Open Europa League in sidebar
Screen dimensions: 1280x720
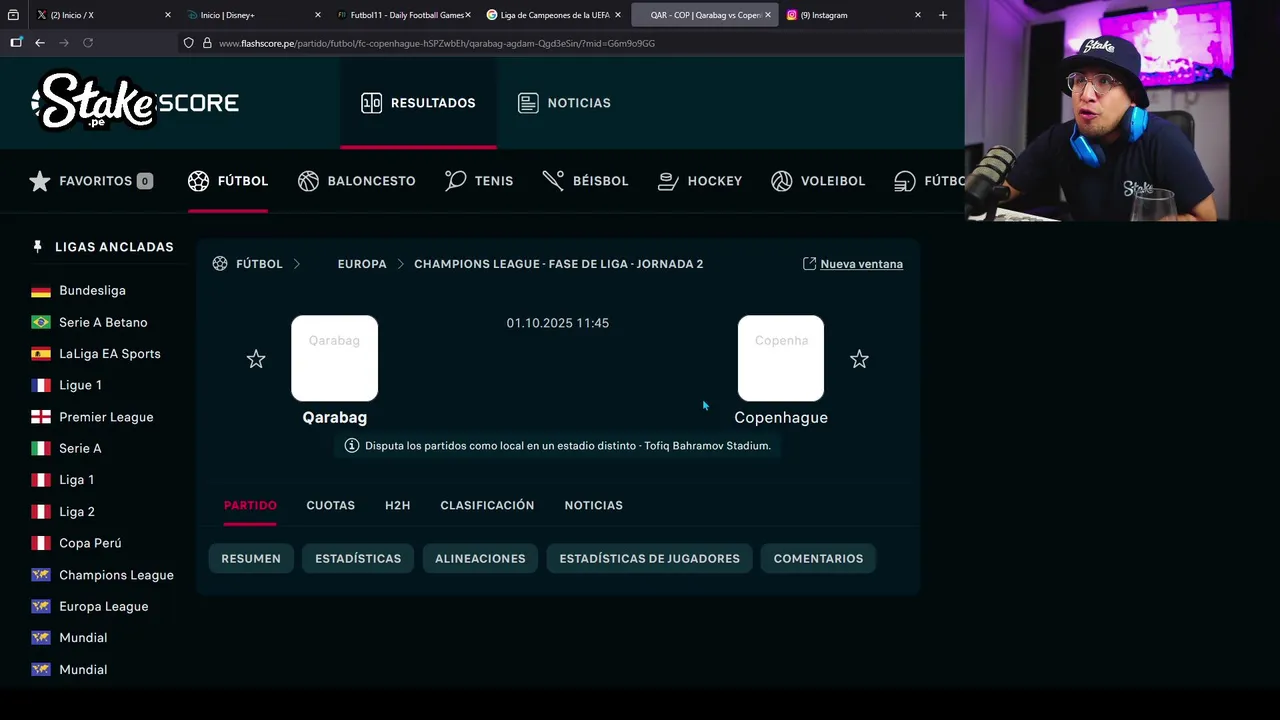coord(103,606)
